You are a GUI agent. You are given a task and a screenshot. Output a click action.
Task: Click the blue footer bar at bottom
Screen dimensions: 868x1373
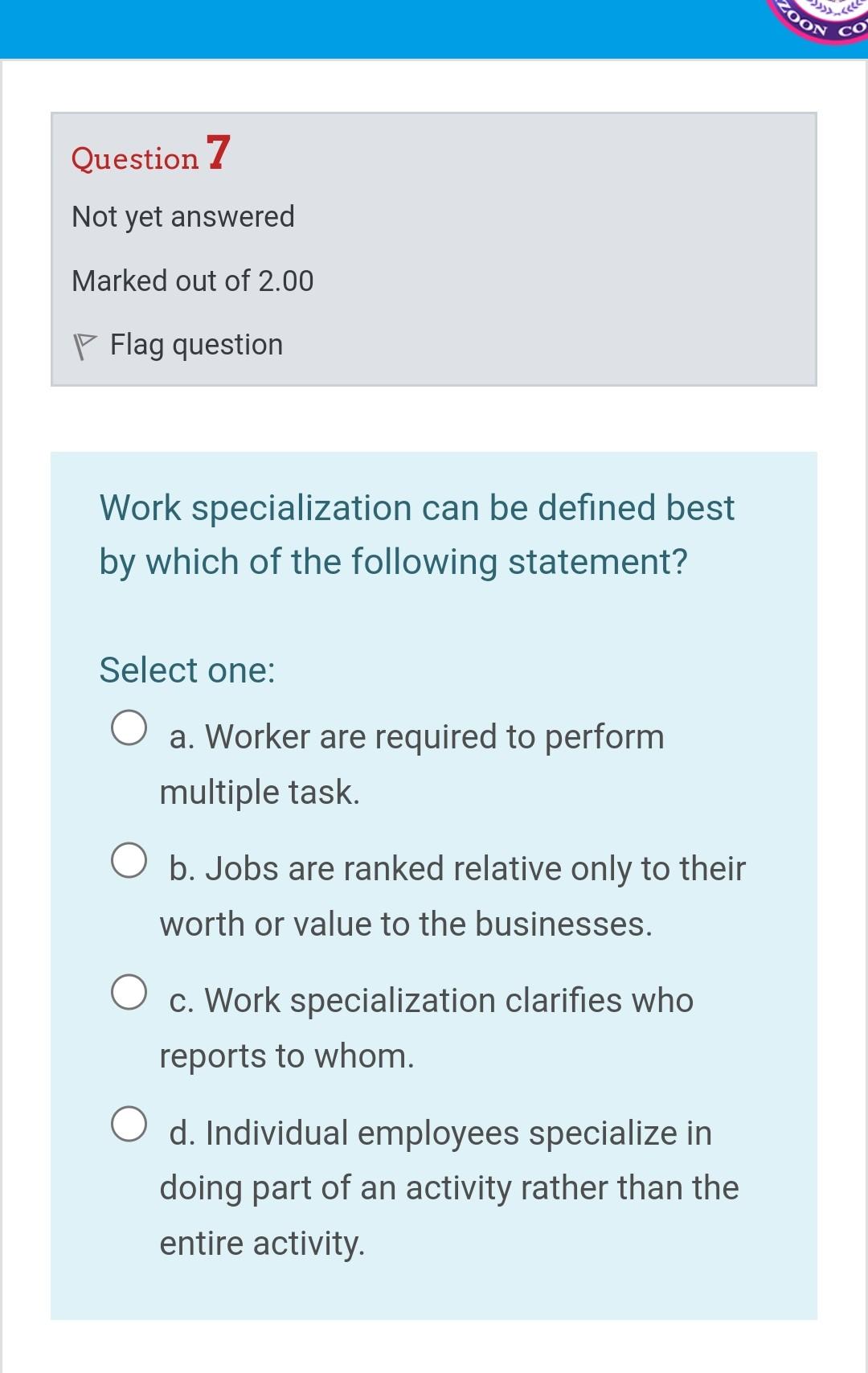coord(434,1365)
